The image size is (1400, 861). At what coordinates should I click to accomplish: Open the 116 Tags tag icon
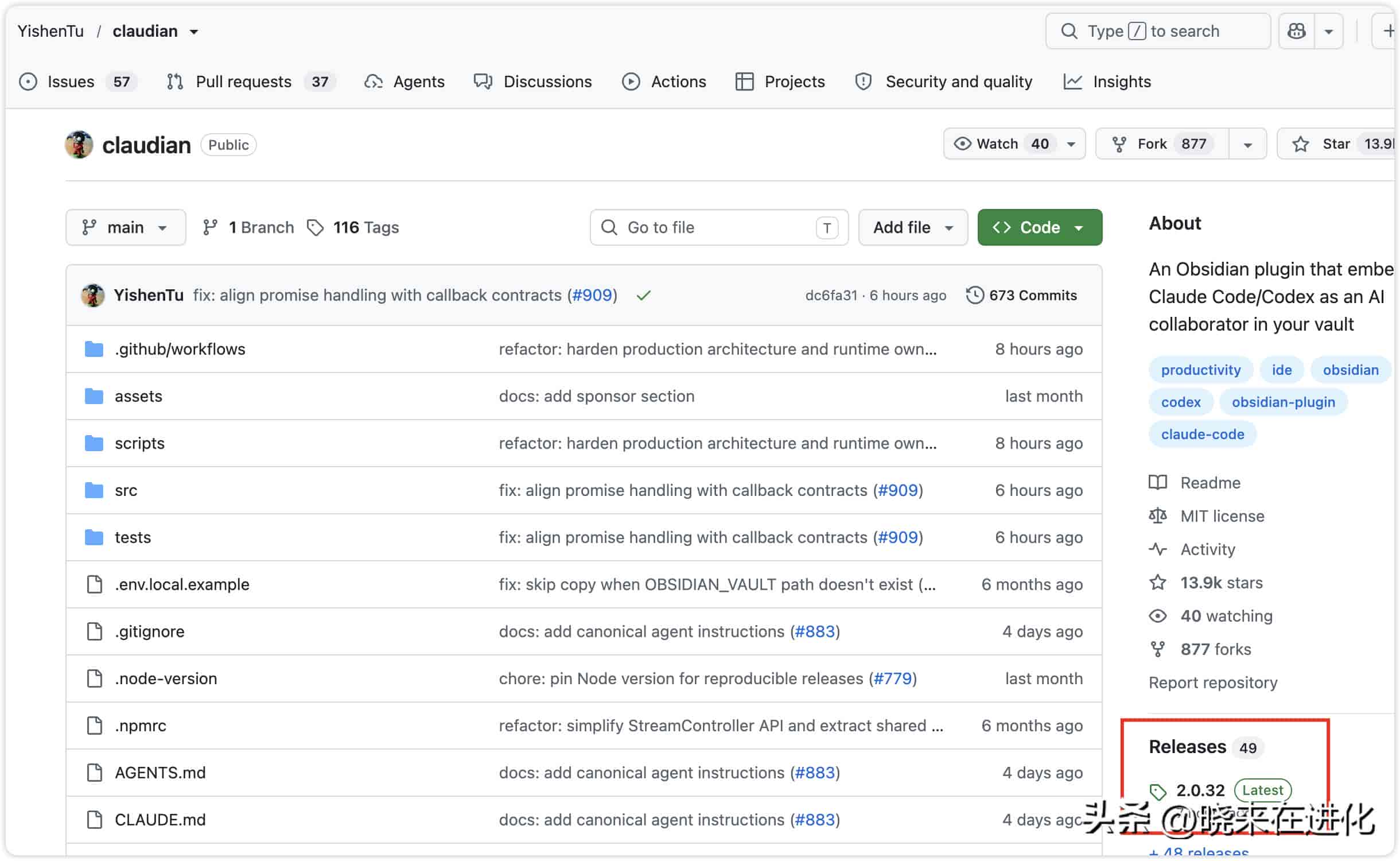coord(315,228)
